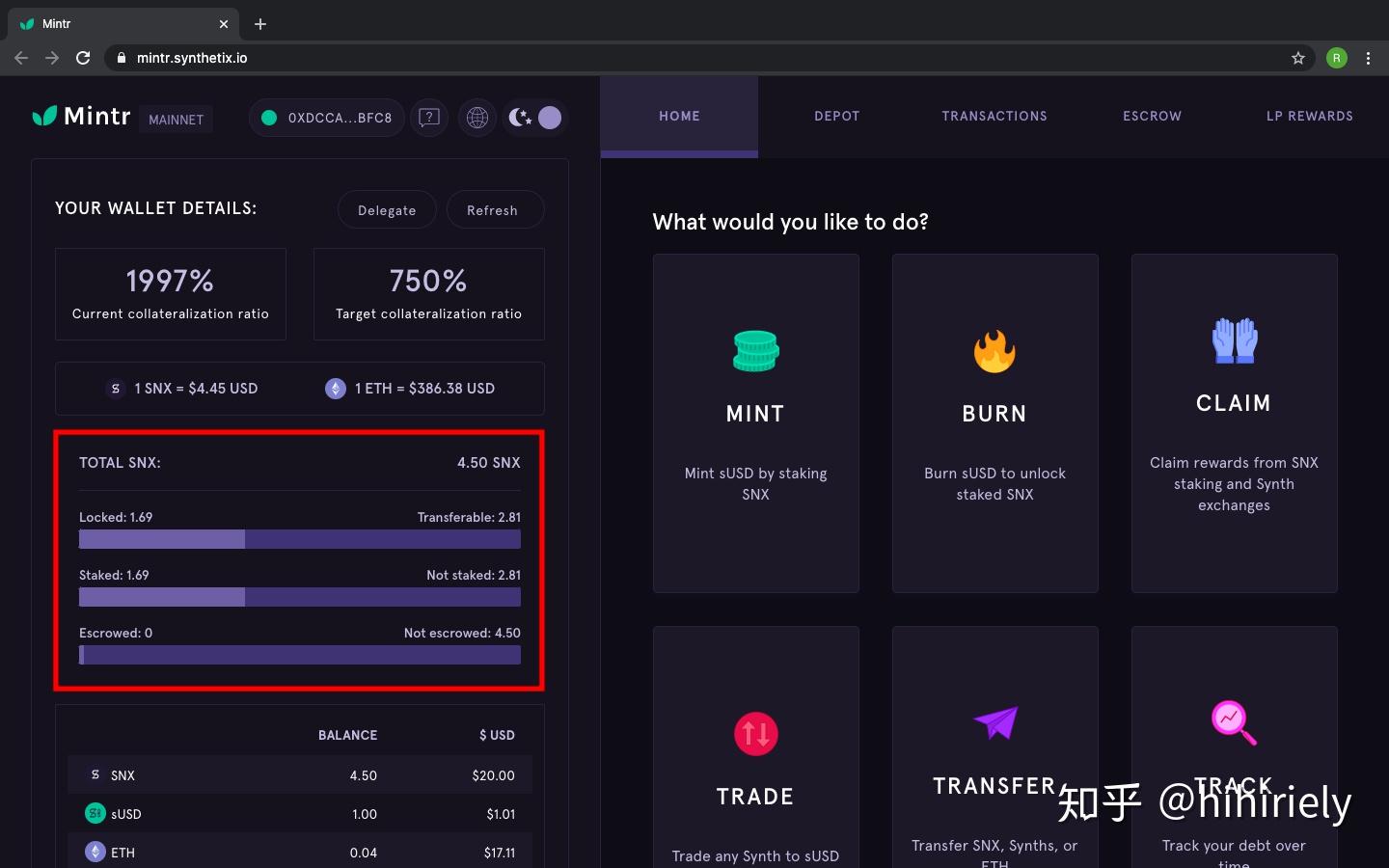Screen dimensions: 1389x868
Task: Open the BURN card
Action: click(x=994, y=423)
